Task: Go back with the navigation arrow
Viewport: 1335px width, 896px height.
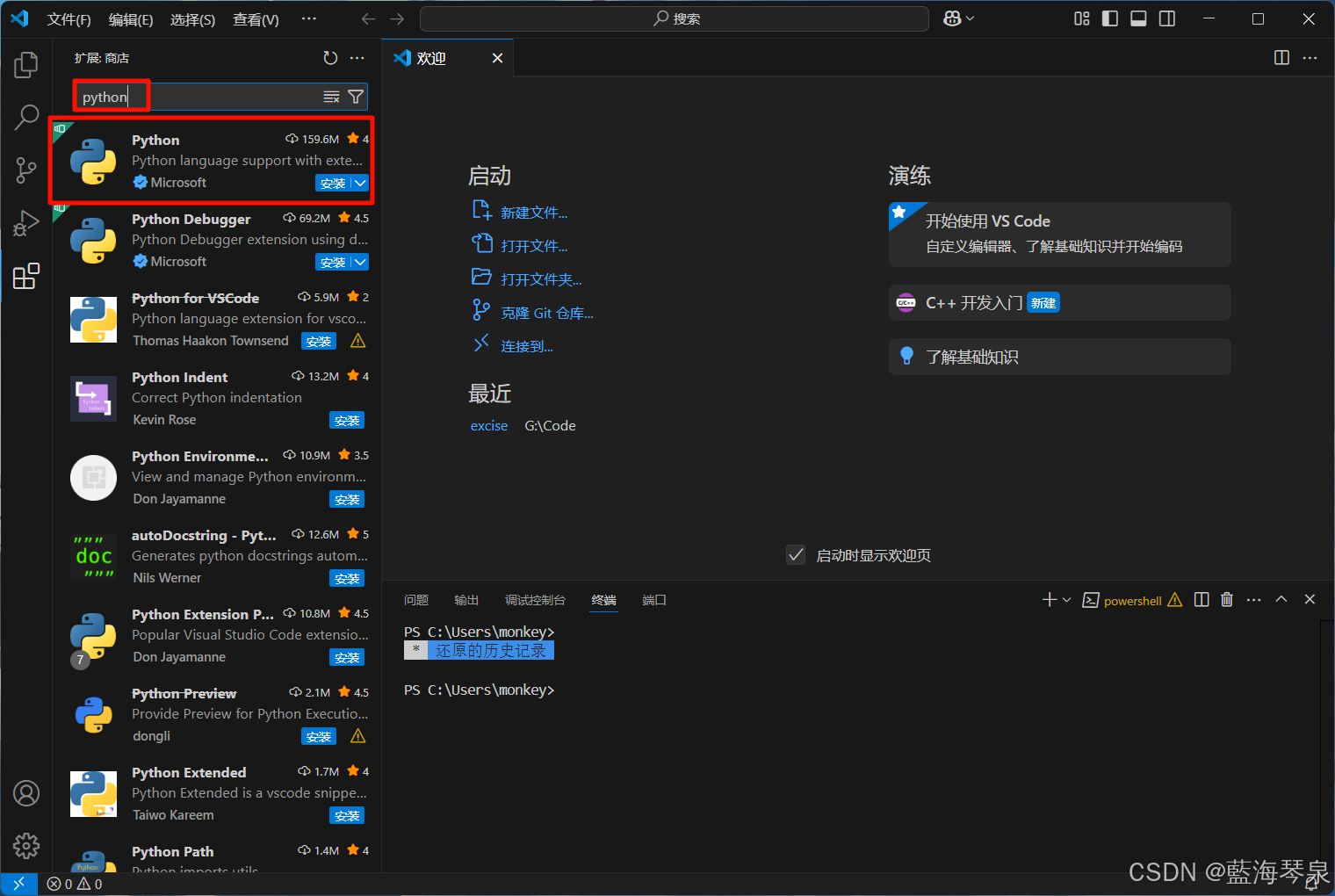Action: coord(369,18)
